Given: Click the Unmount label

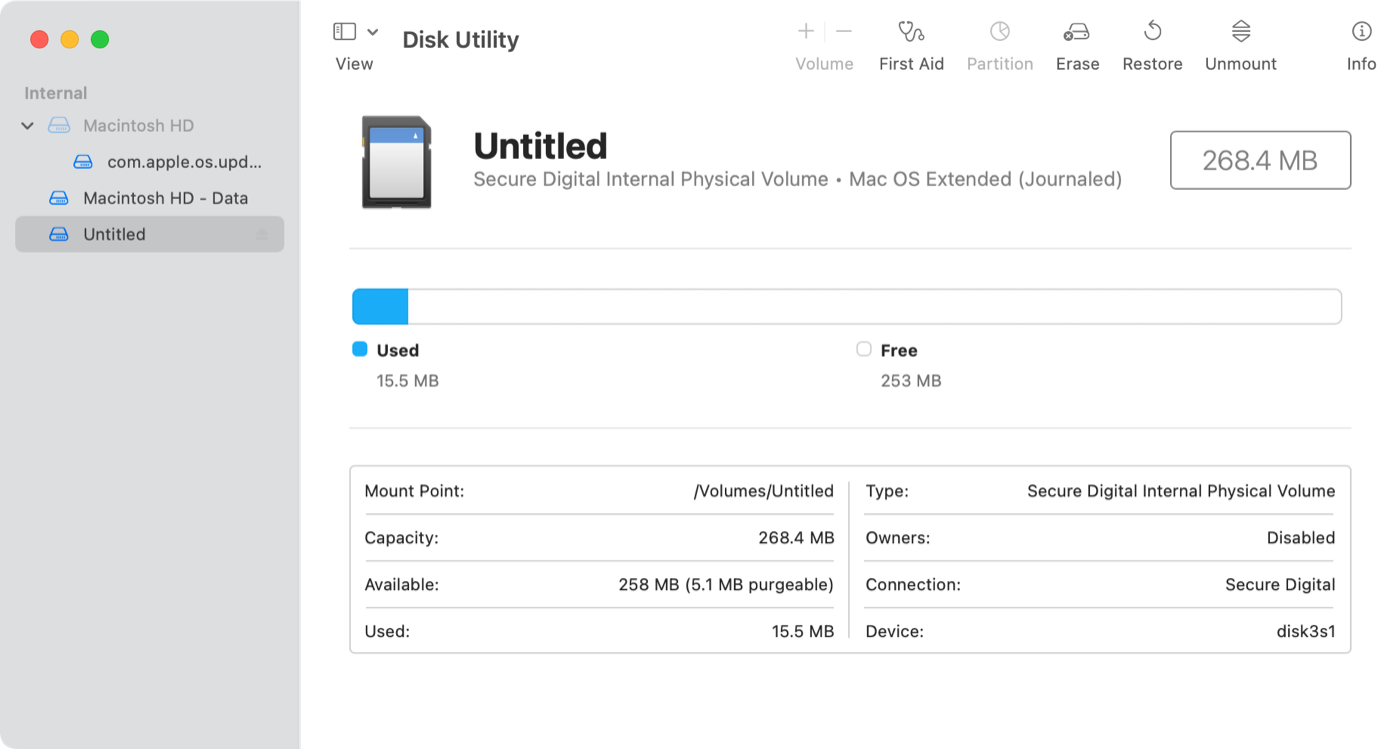Looking at the screenshot, I should coord(1241,64).
